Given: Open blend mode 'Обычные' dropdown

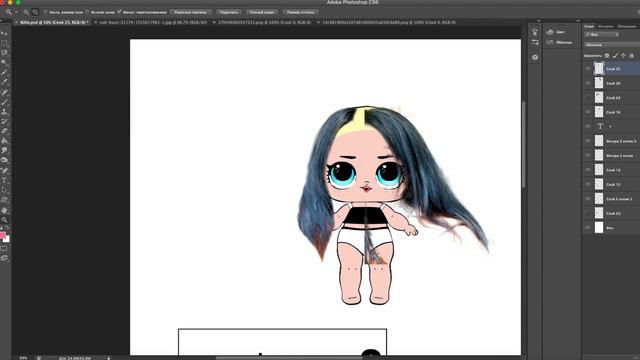Looking at the screenshot, I should pyautogui.click(x=612, y=45).
